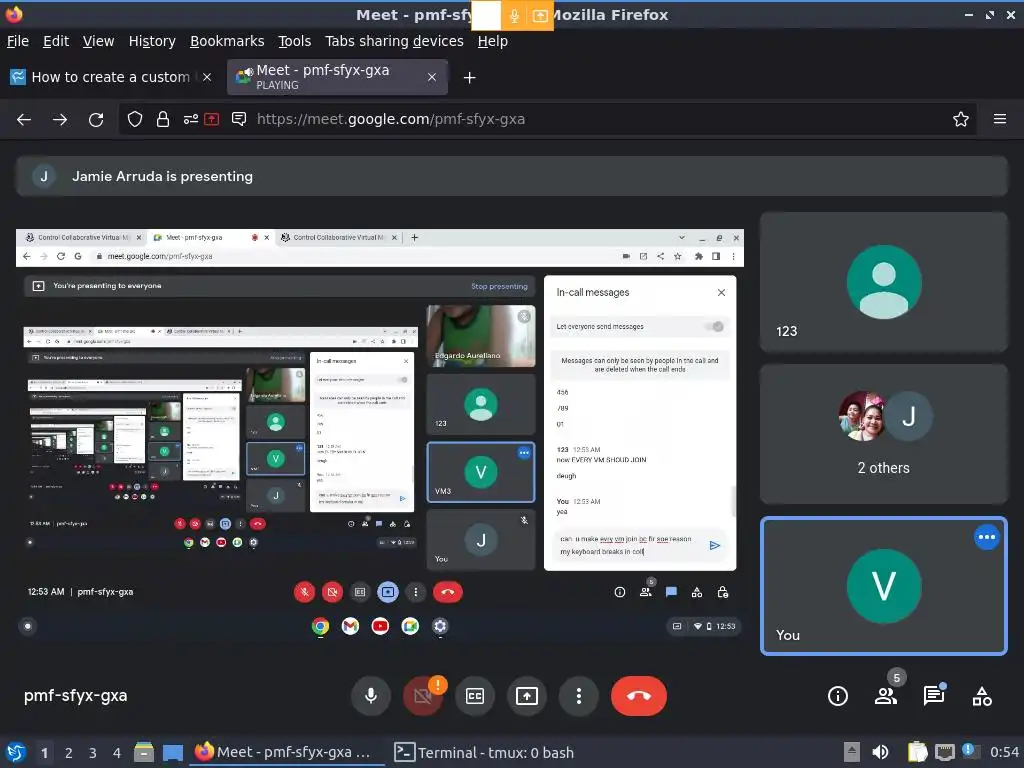
Task: Open the File menu
Action: coord(18,41)
